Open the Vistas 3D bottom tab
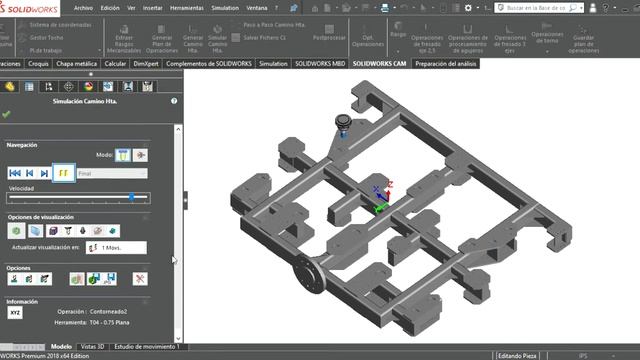Image resolution: width=640 pixels, height=360 pixels. pyautogui.click(x=92, y=347)
